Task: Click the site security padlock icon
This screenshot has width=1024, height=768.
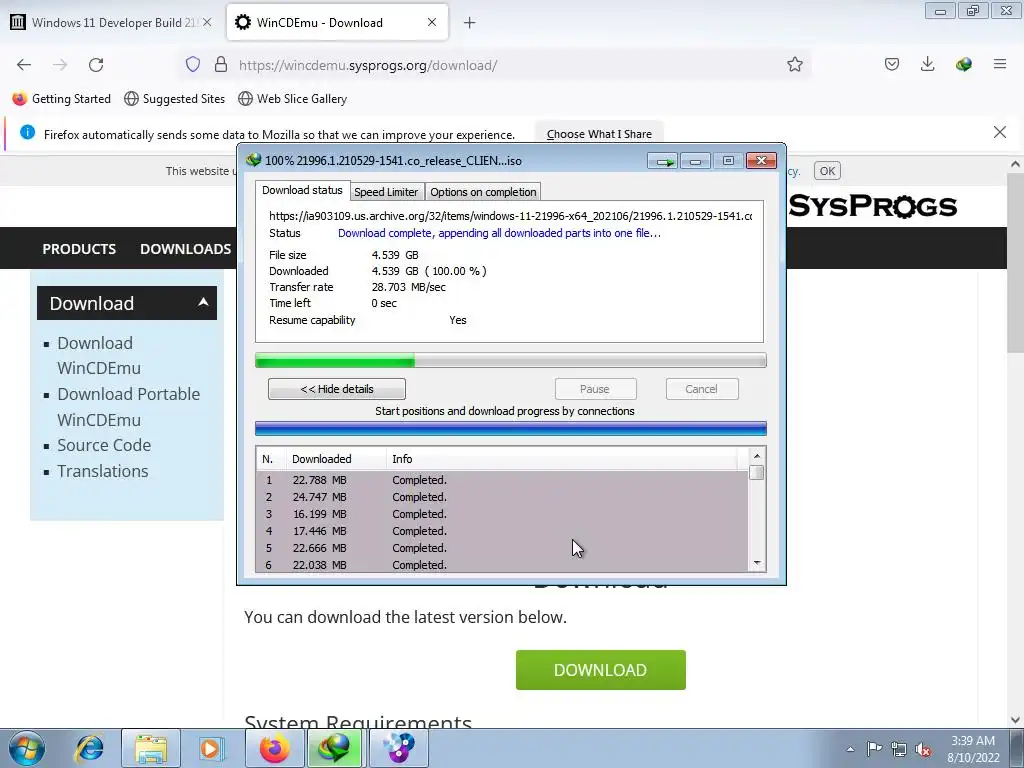Action: pos(221,64)
